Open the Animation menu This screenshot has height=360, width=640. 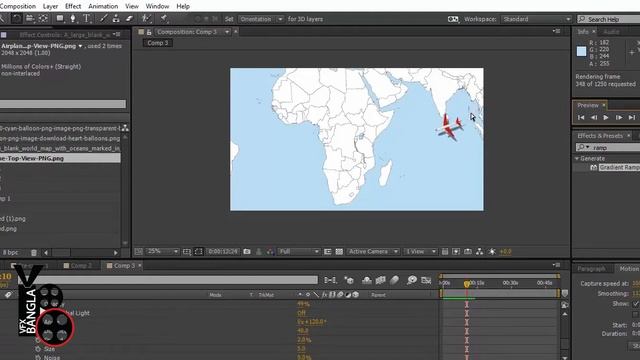[x=103, y=6]
